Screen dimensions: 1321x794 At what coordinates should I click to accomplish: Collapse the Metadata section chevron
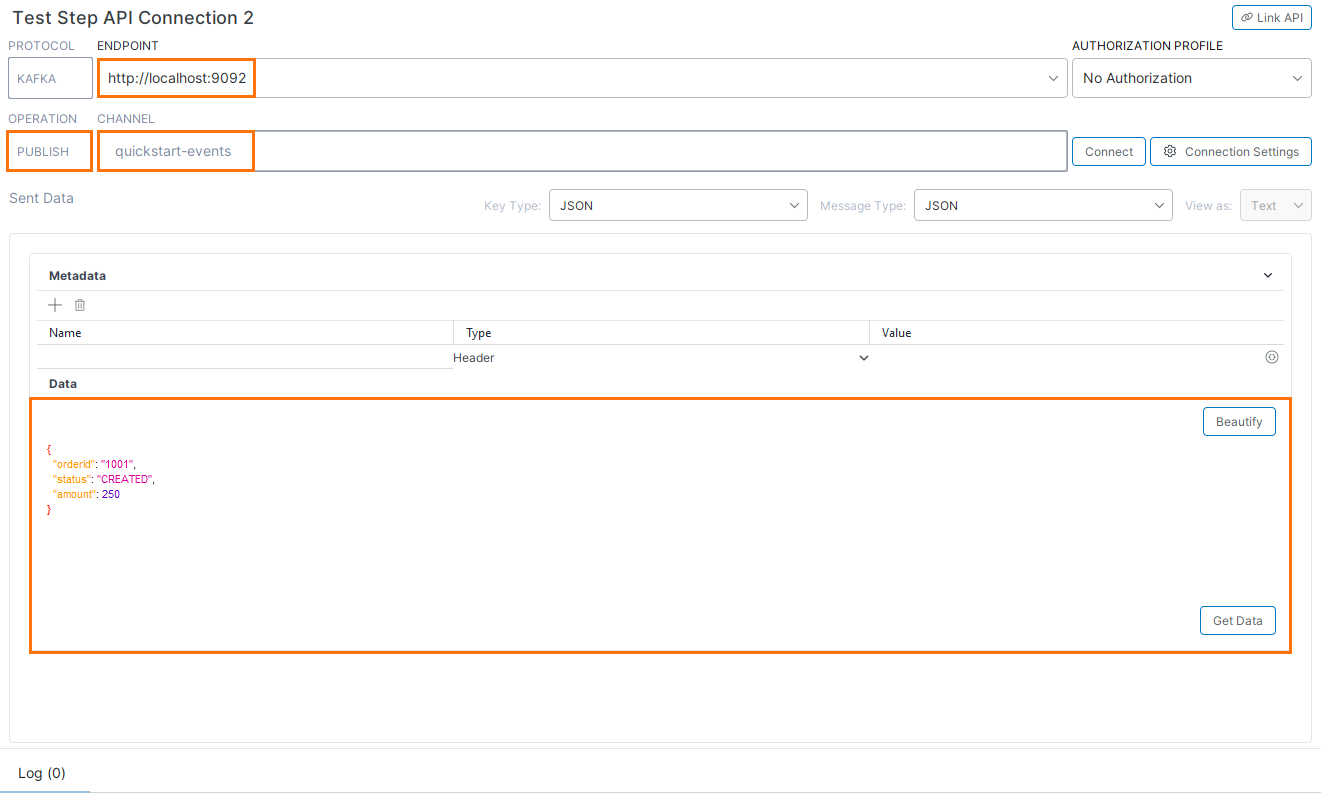pyautogui.click(x=1268, y=275)
